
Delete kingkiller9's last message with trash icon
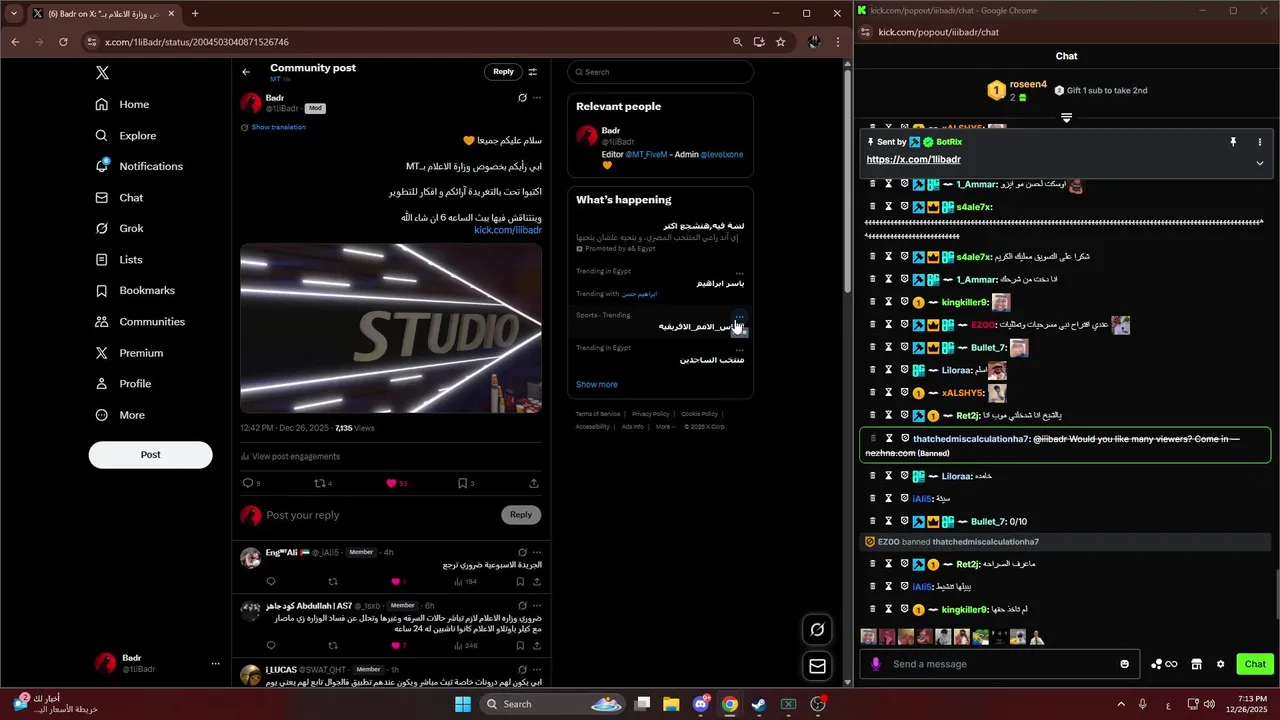coord(872,609)
